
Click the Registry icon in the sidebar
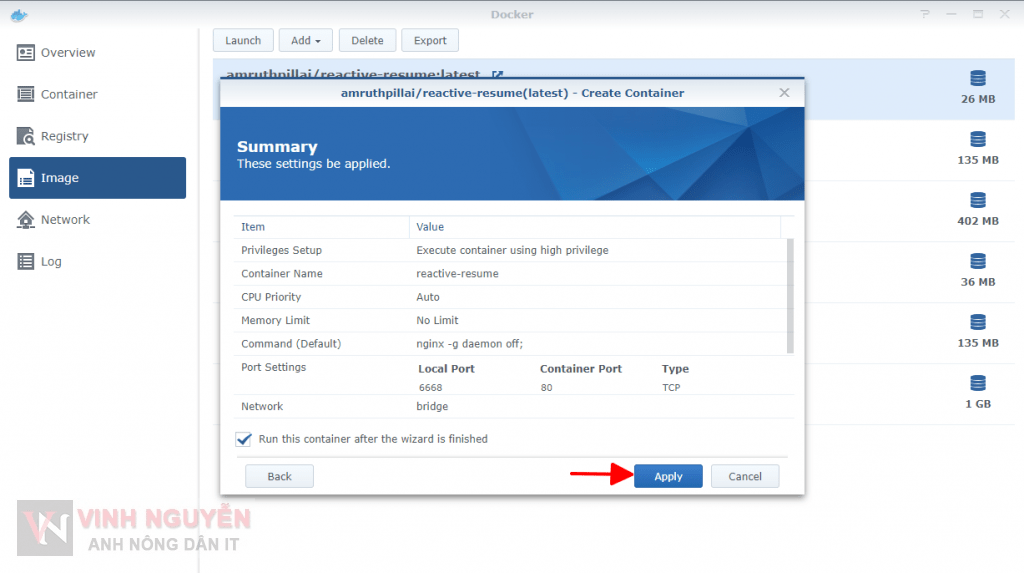[25, 136]
